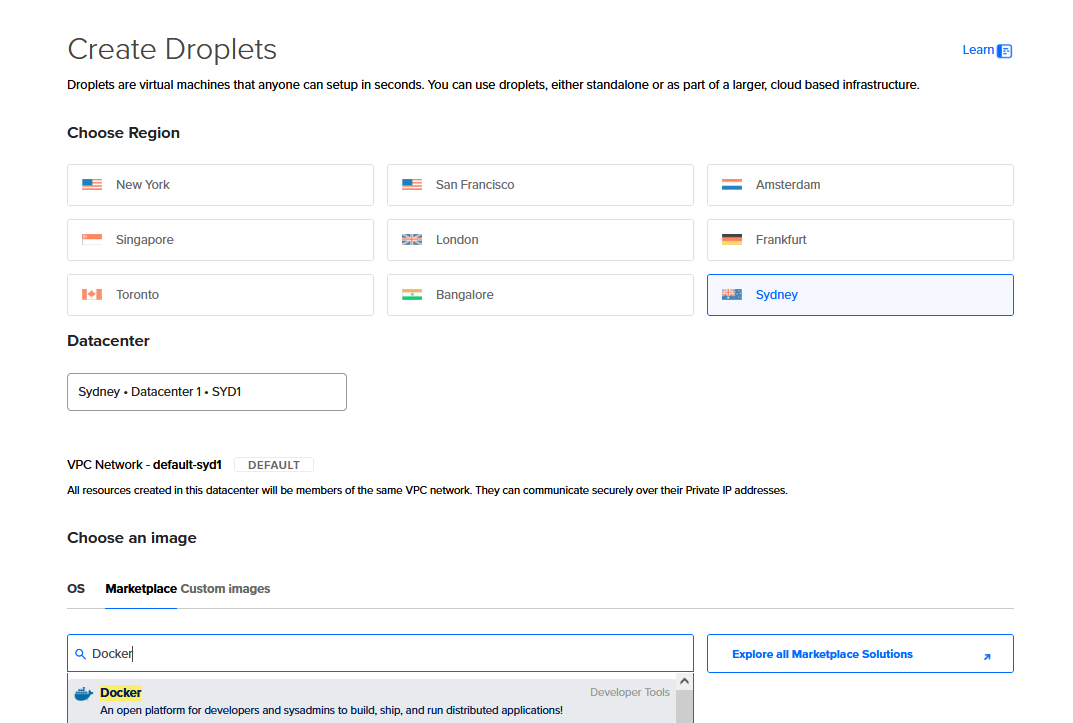Click the video icon next to Learn
This screenshot has width=1073, height=723.
coord(1004,50)
